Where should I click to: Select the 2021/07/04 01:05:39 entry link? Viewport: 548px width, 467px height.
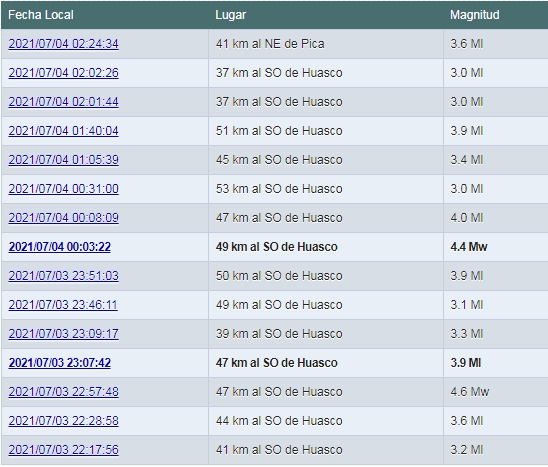[x=63, y=160]
